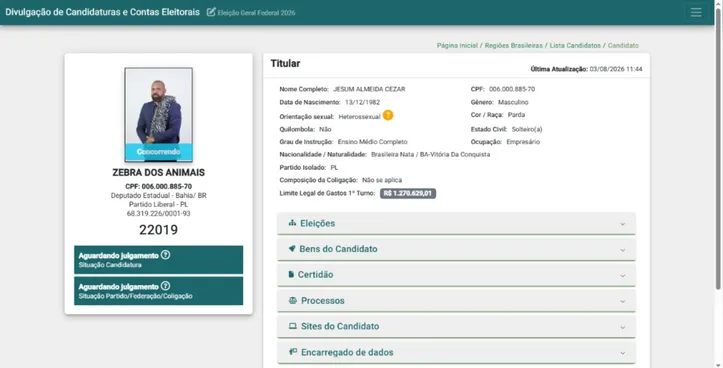Click the scales icon beside Processos

click(293, 300)
